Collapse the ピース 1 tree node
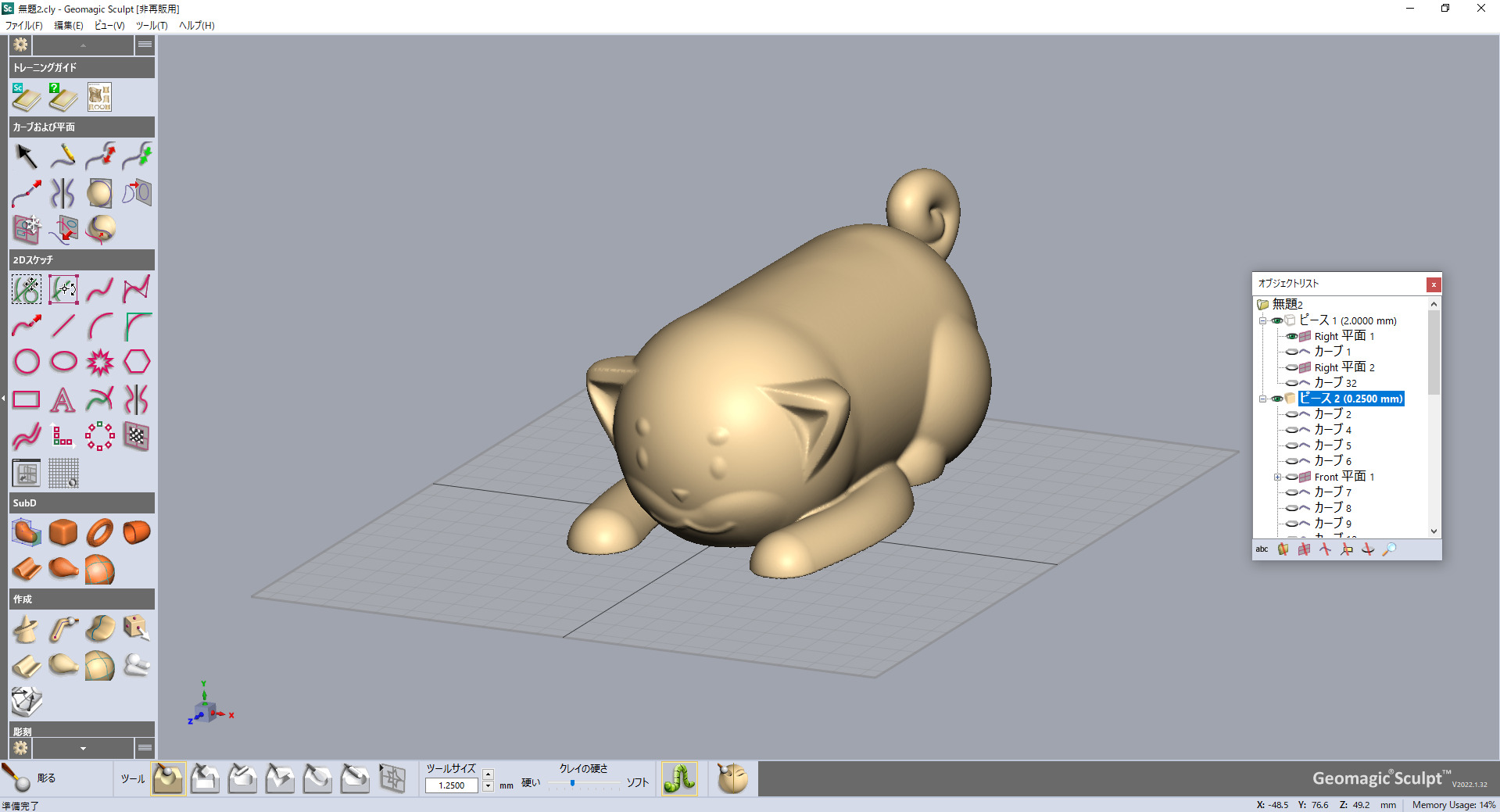Viewport: 1500px width, 812px height. [x=1262, y=320]
